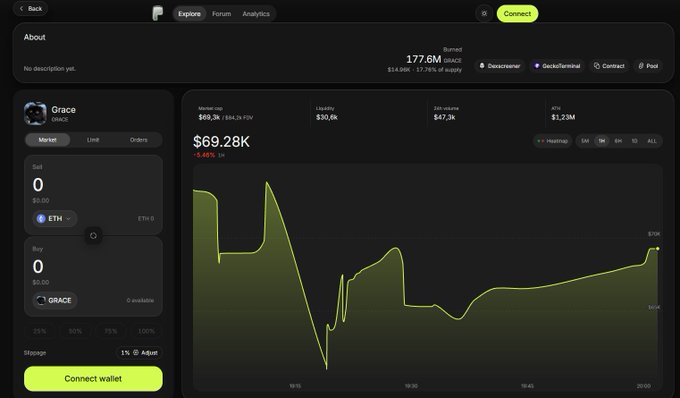Click the Connect wallet button
Screen dimensions: 680x398
tap(93, 378)
